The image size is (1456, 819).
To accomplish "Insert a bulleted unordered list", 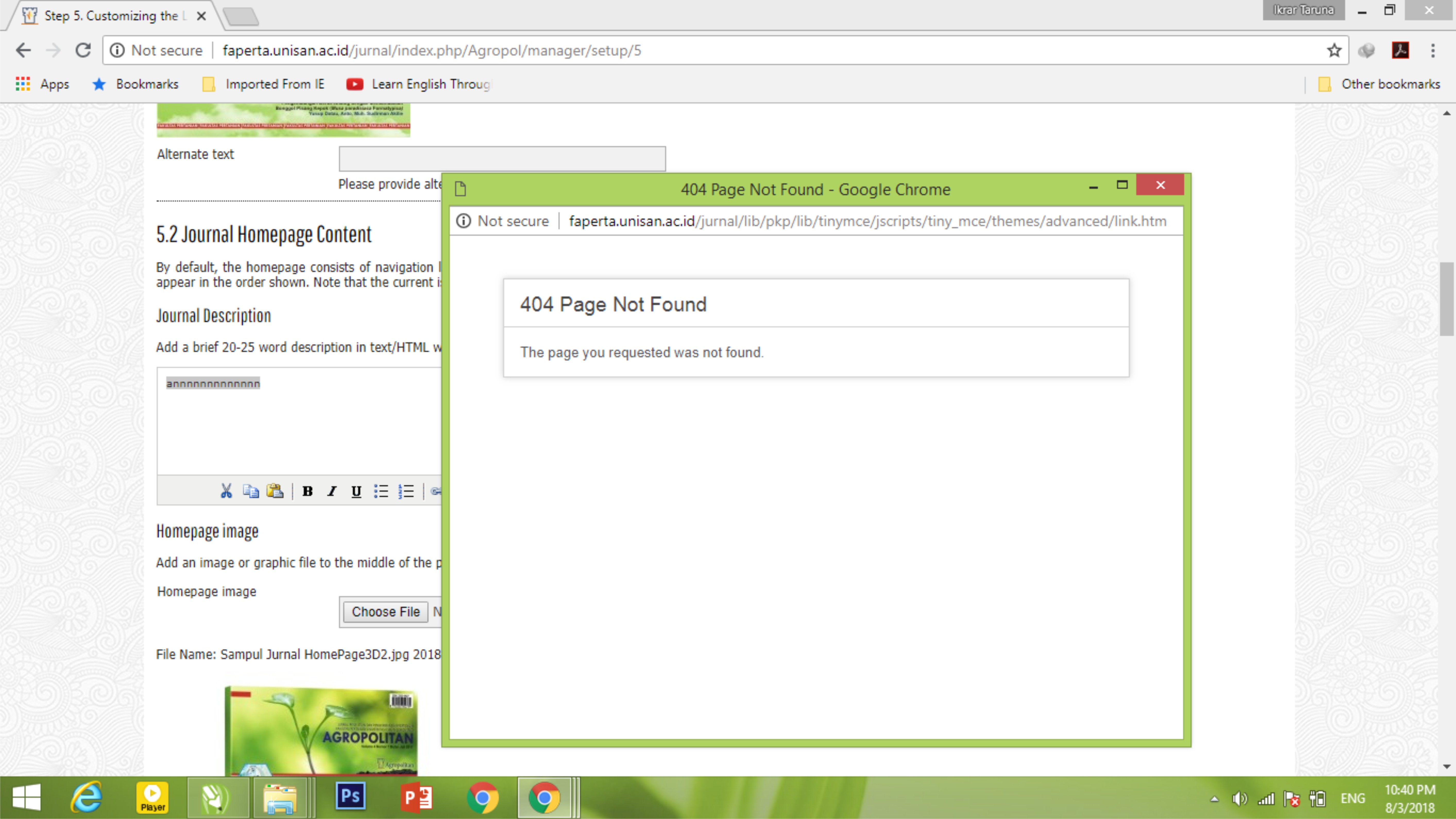I will click(381, 491).
